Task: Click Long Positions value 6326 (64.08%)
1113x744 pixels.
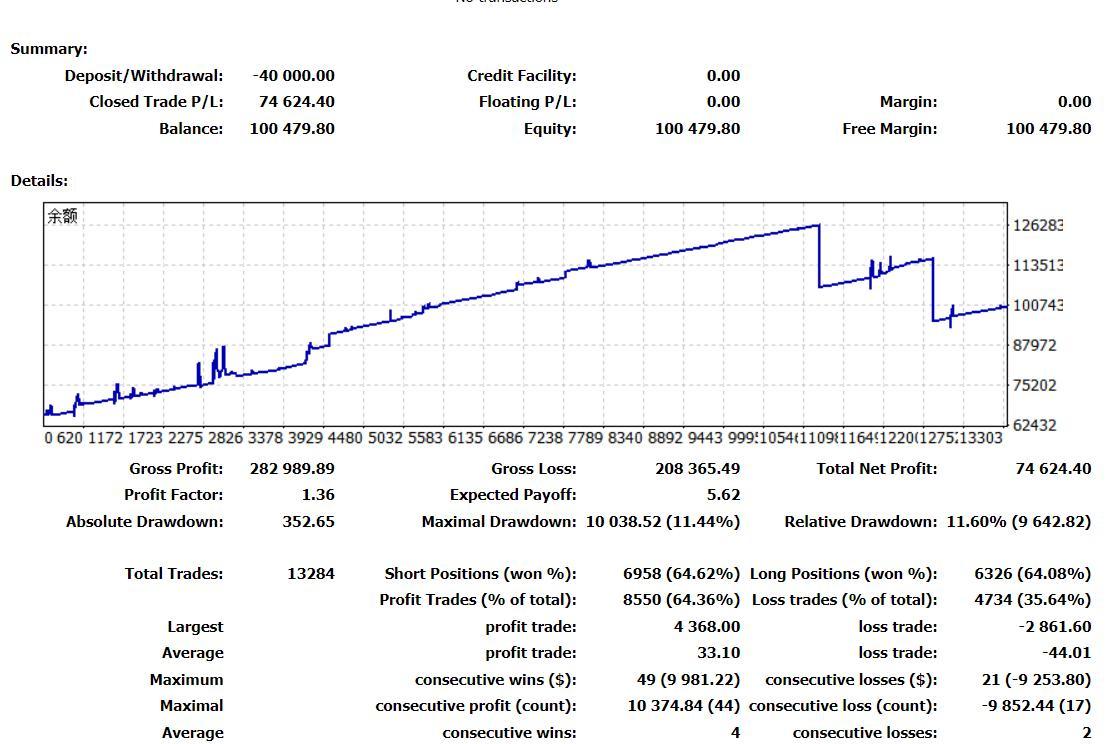Action: coord(1033,574)
